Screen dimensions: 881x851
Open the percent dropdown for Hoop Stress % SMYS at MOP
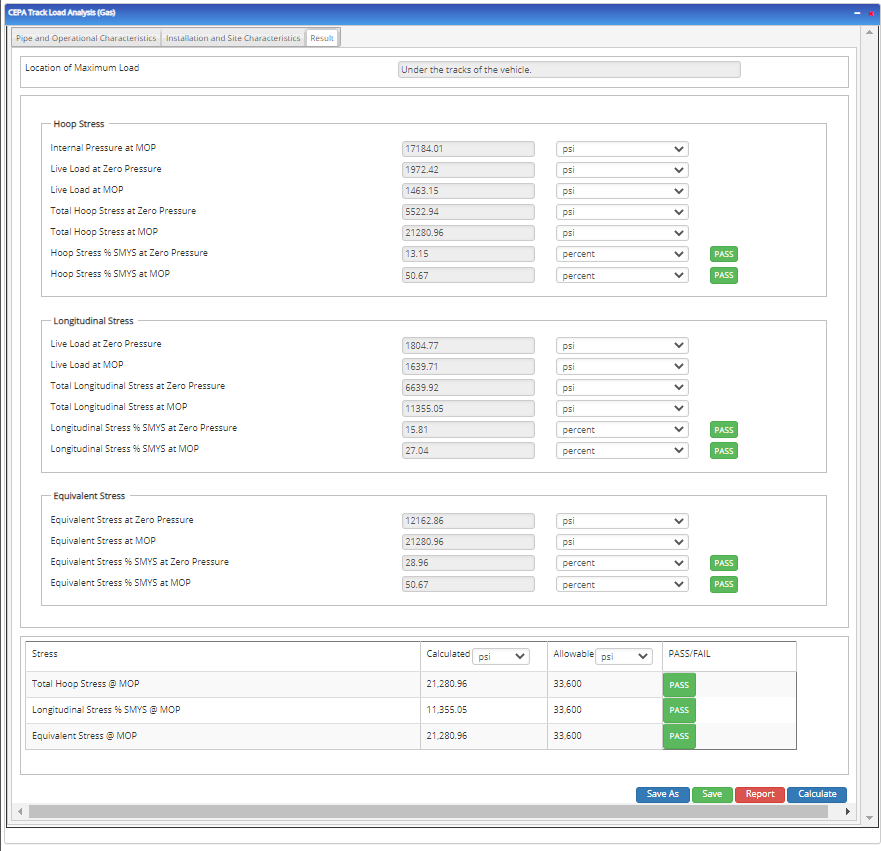click(622, 275)
